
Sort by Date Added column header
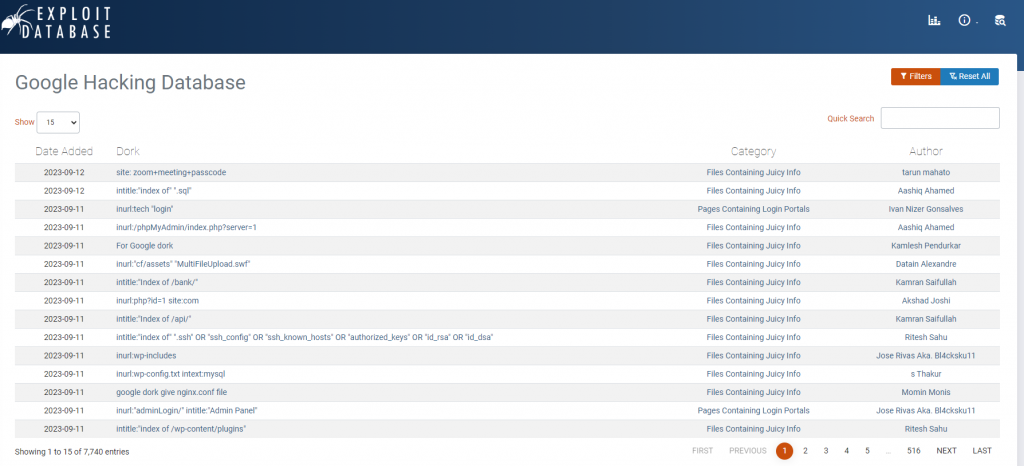point(64,151)
